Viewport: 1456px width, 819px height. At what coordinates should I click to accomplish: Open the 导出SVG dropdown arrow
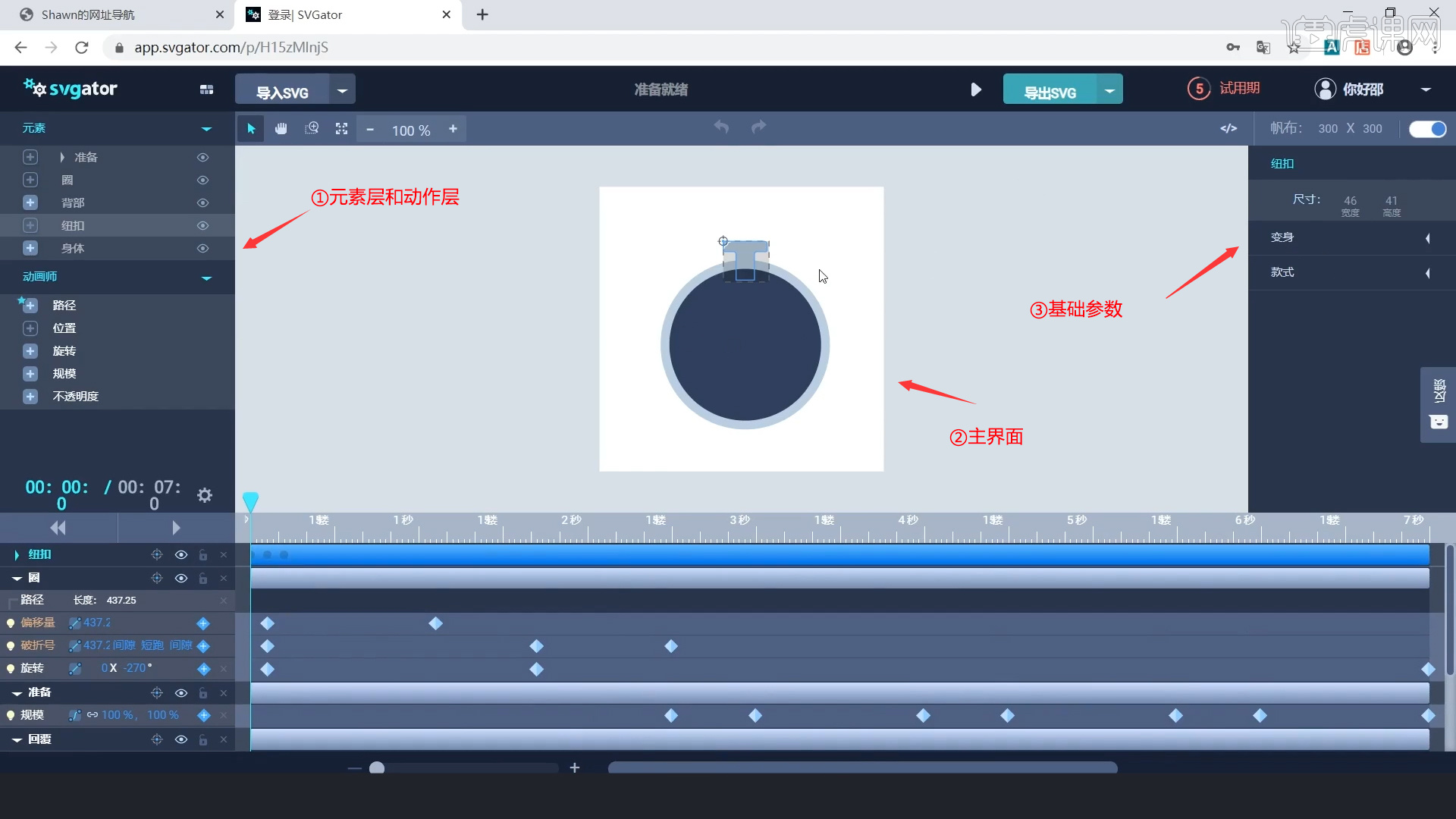1109,89
